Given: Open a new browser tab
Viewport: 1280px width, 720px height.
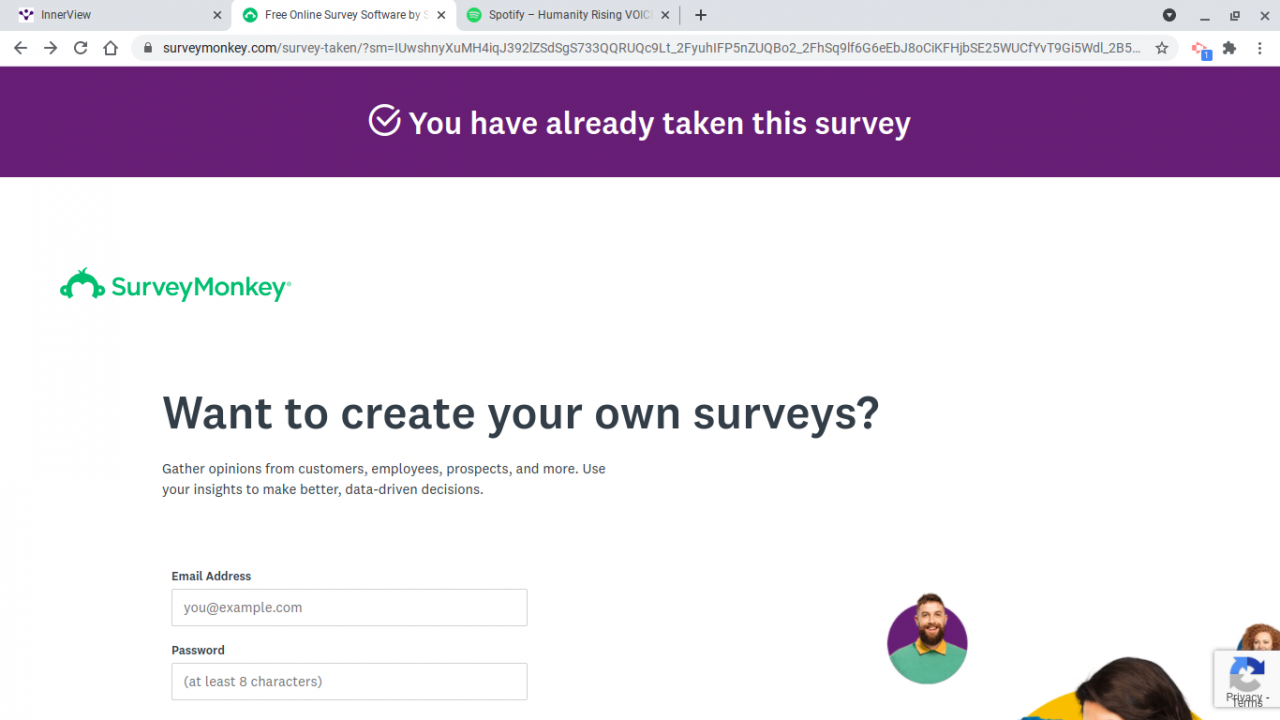Looking at the screenshot, I should 701,15.
